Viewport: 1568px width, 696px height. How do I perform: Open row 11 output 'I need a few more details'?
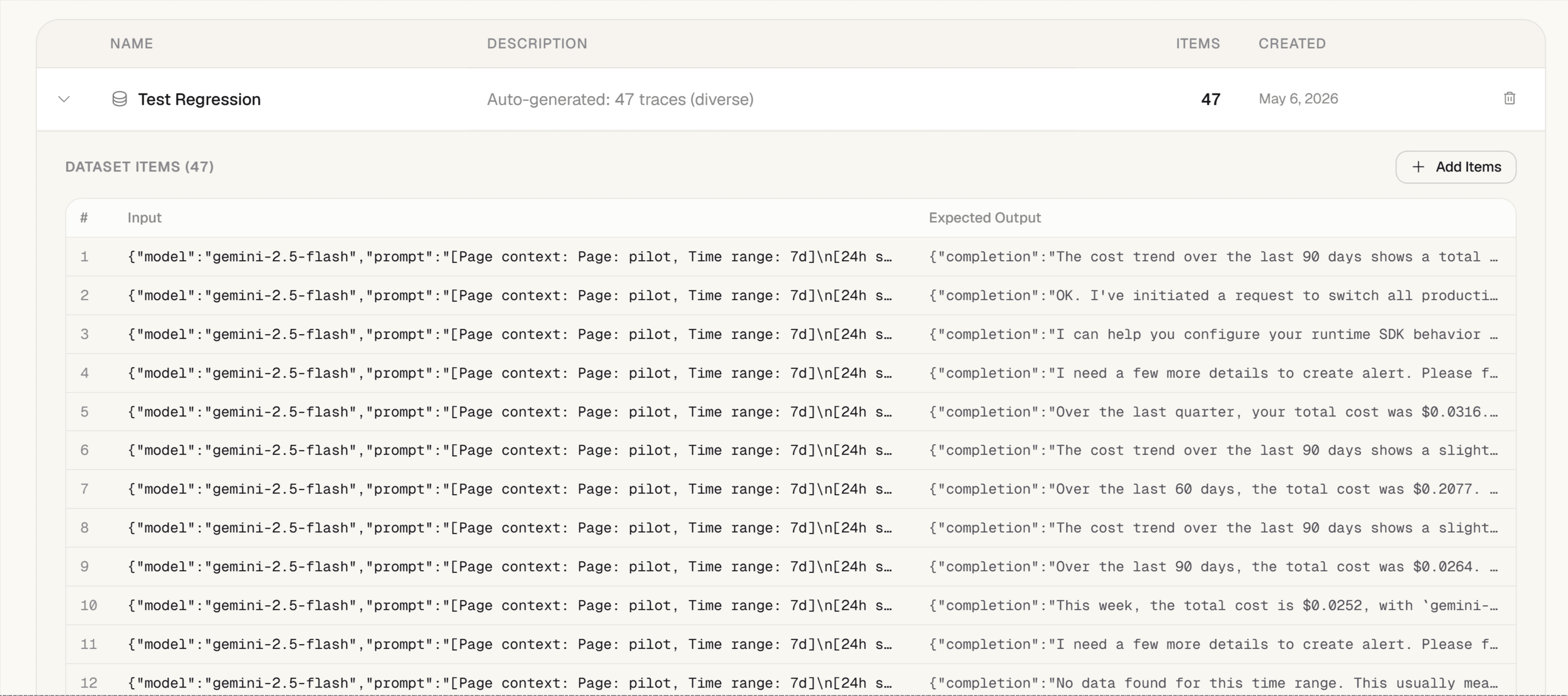(1213, 644)
